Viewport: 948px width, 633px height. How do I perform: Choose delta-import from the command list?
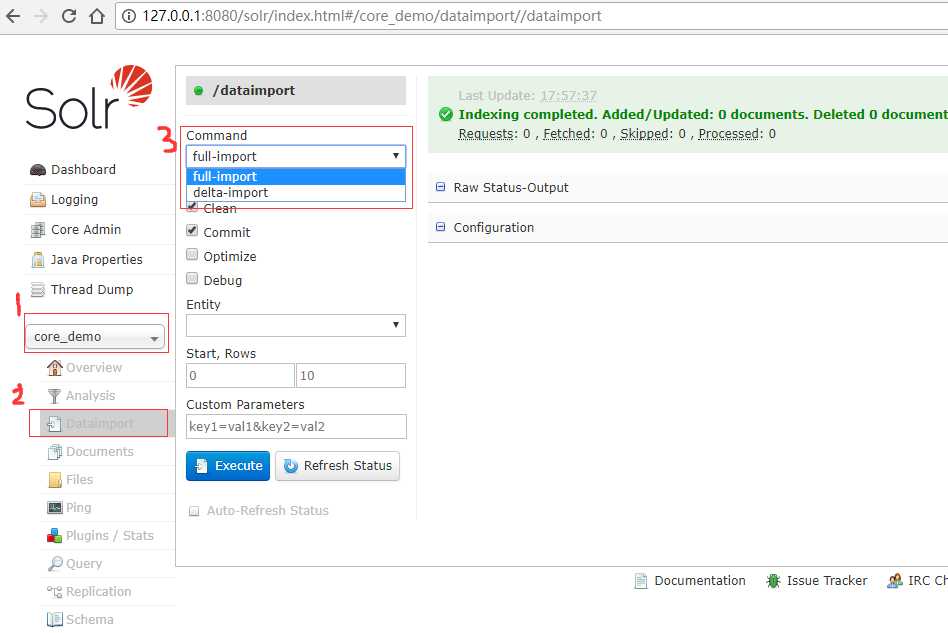(x=296, y=193)
